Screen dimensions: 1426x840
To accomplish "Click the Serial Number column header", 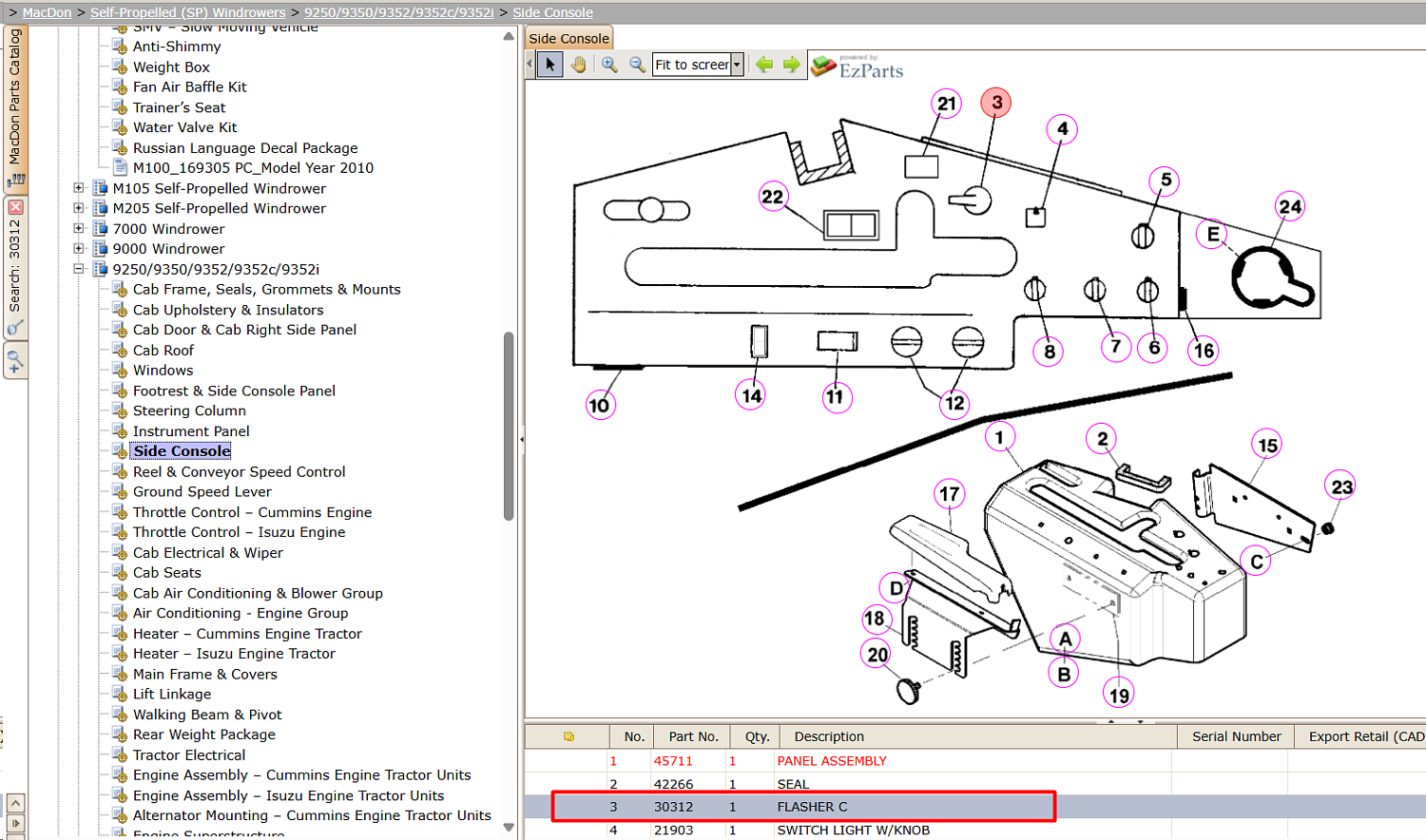I will 1236,736.
